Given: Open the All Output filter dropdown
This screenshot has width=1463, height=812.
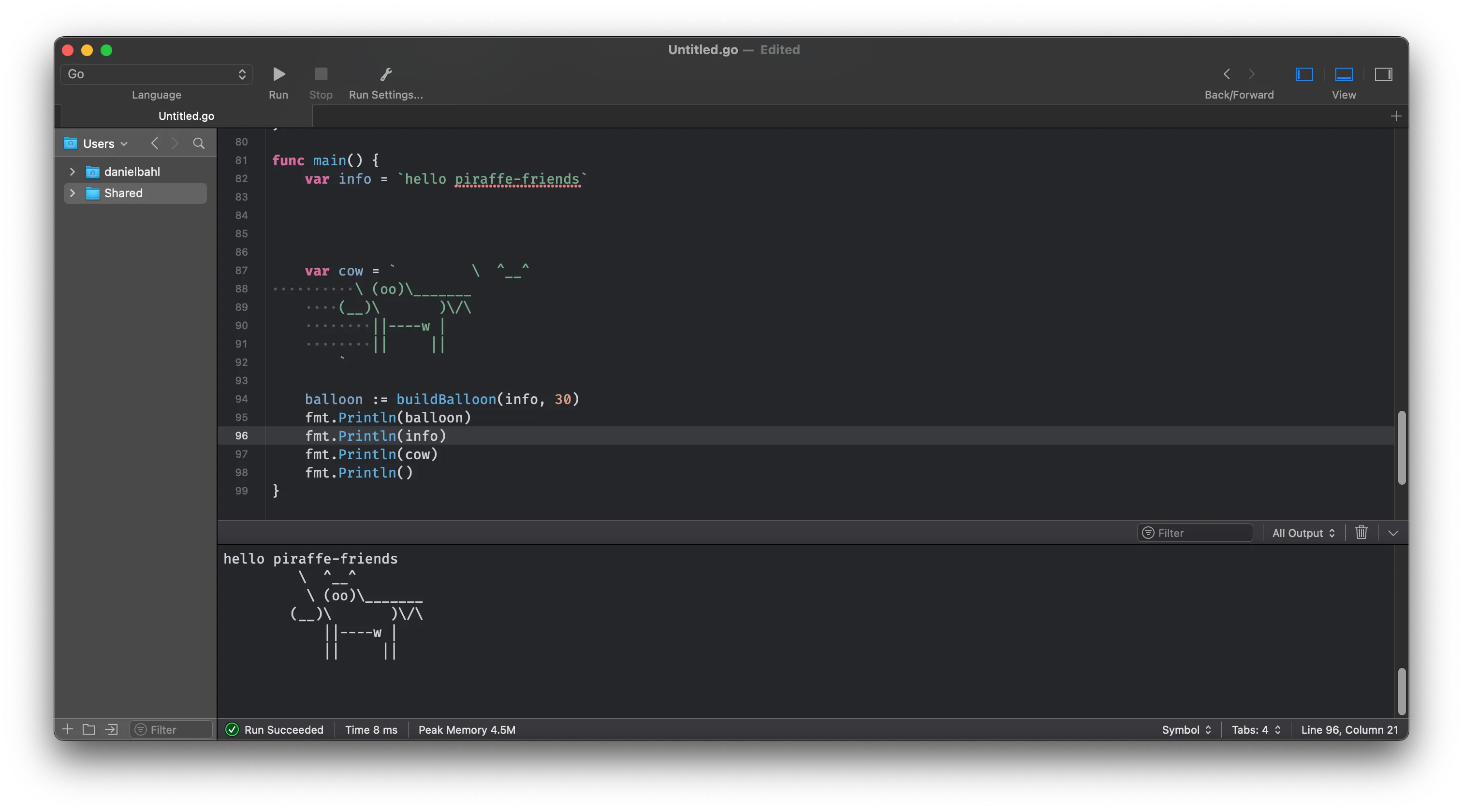Looking at the screenshot, I should [1303, 533].
